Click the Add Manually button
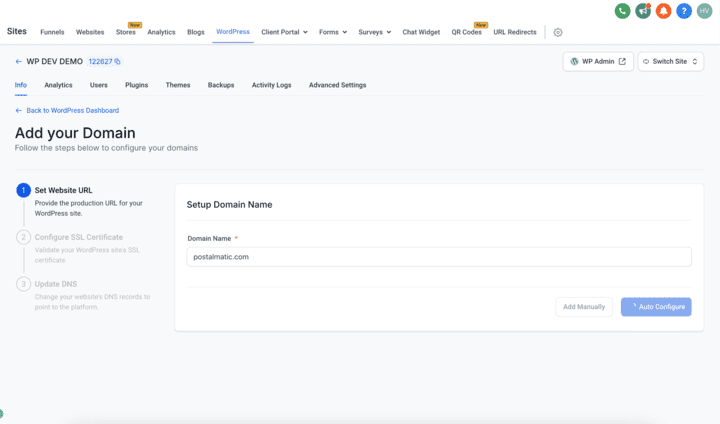 tap(584, 307)
